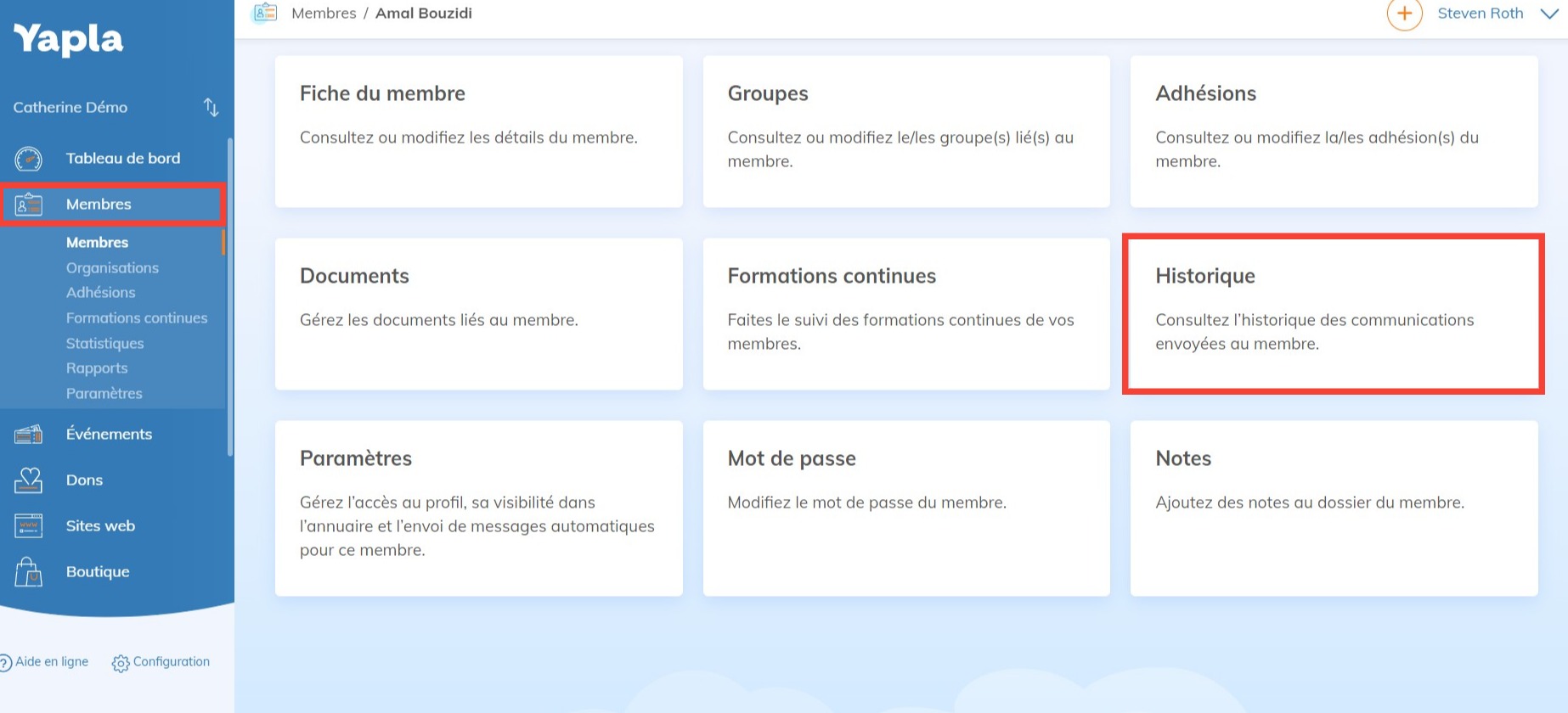Open the Dons menu item

coord(84,480)
